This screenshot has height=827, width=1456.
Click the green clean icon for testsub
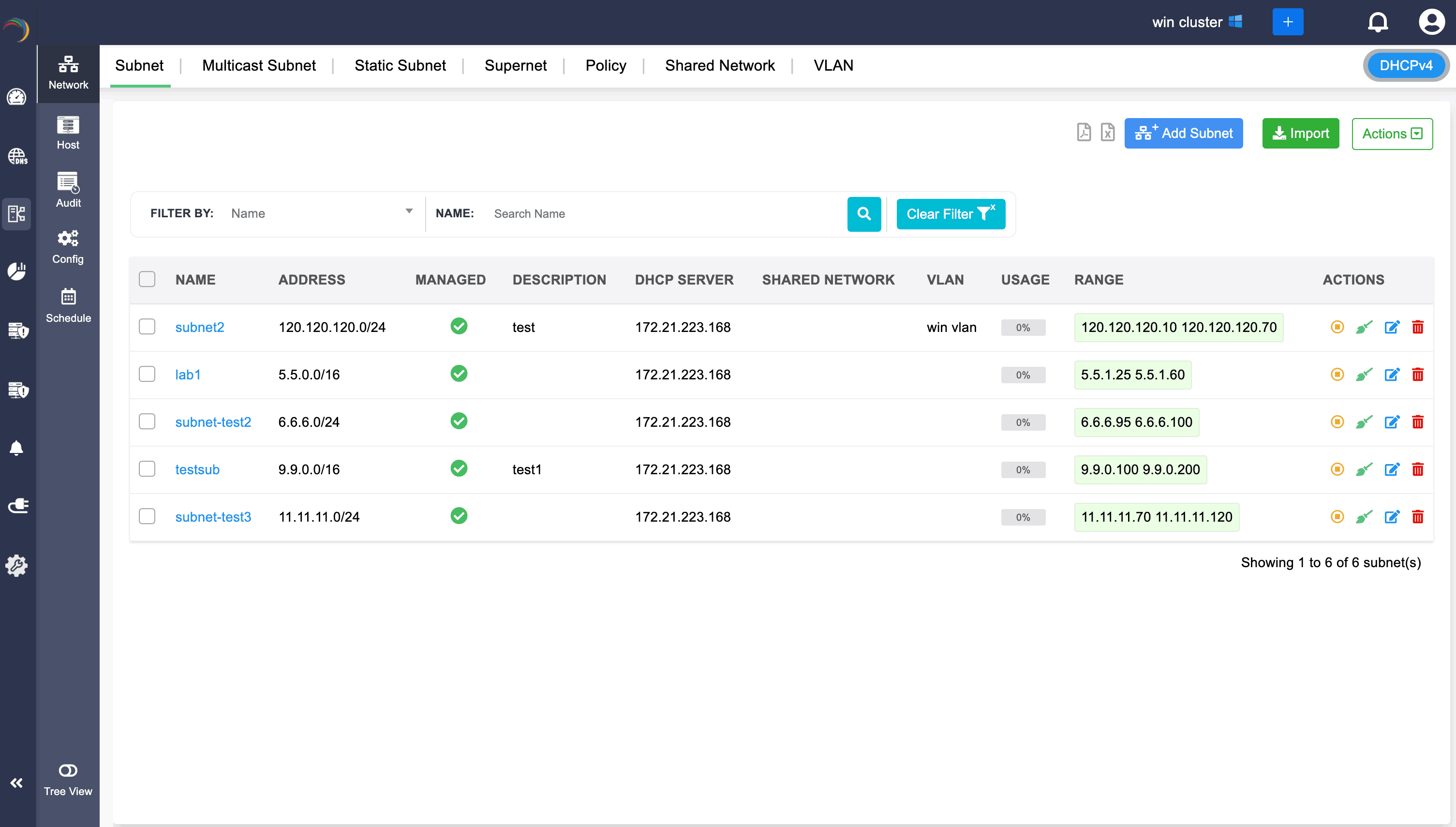click(x=1364, y=470)
